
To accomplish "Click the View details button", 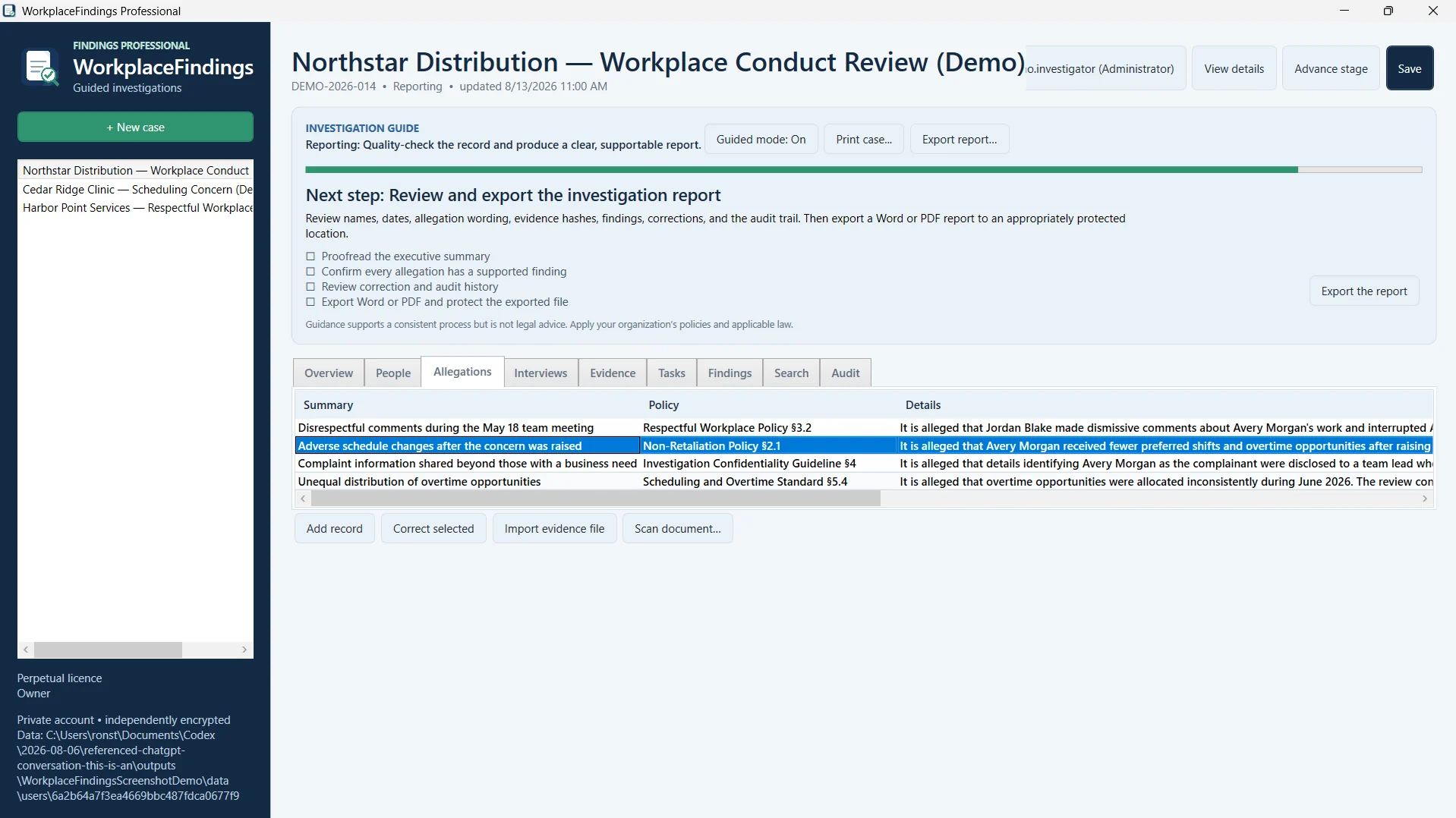I will tap(1234, 68).
